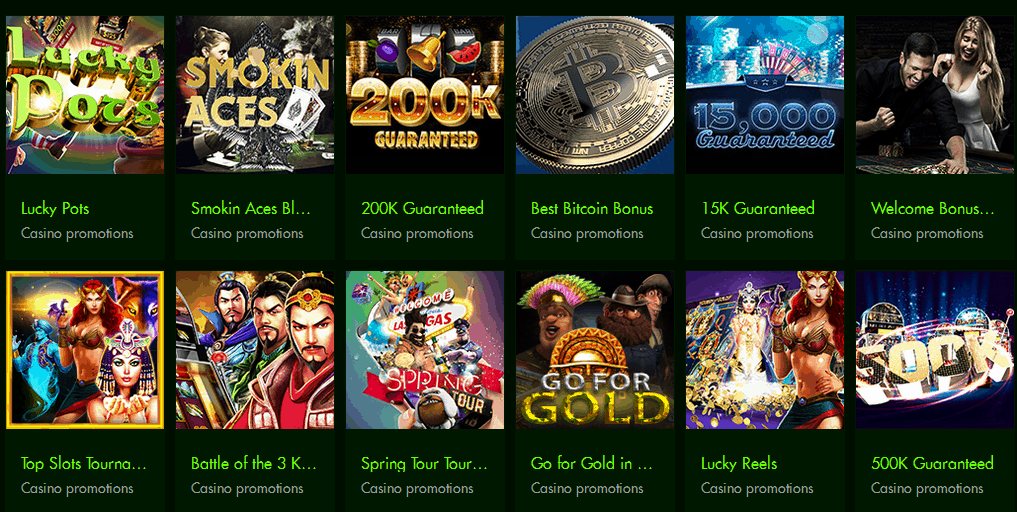Select the Bitcoin coin image
Viewport: 1017px width, 512px height.
point(595,95)
